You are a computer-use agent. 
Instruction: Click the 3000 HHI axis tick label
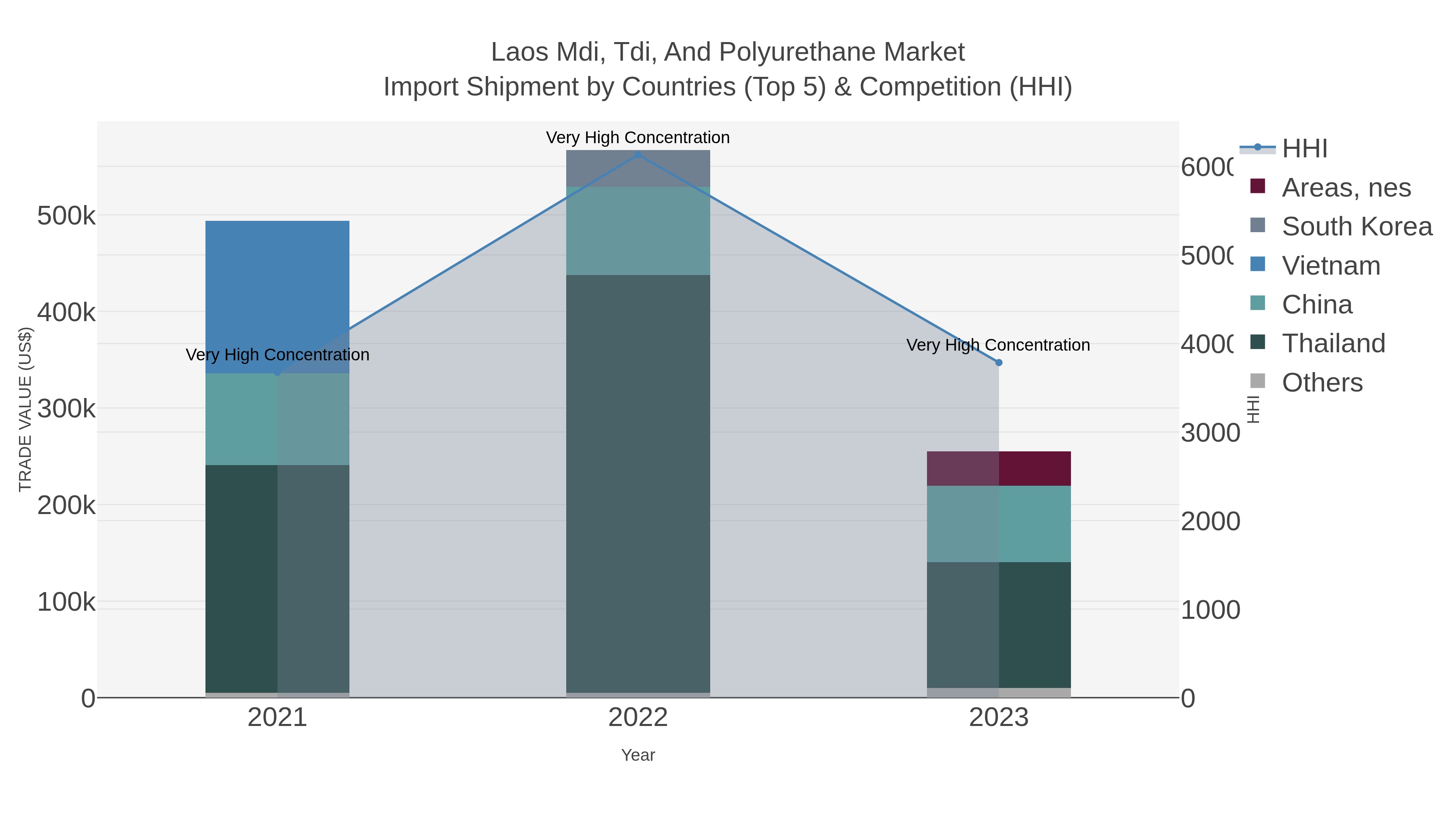pos(1210,432)
